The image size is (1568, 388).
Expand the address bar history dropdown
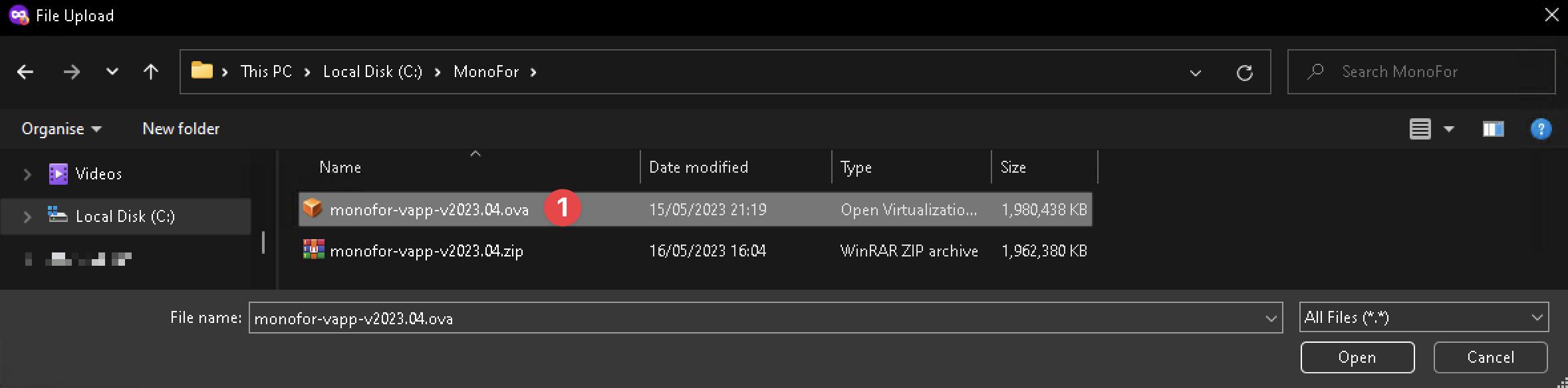1195,72
